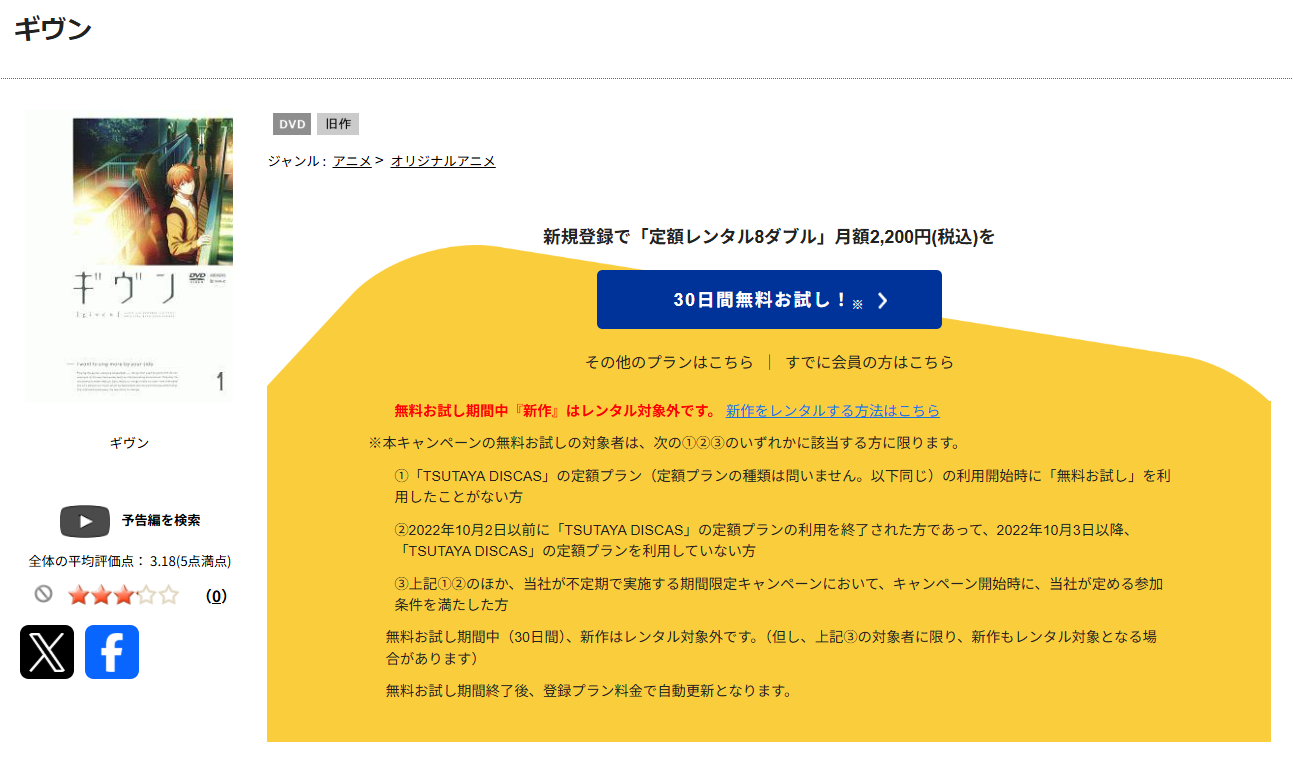Share this page on Facebook
The width and height of the screenshot is (1293, 760).
111,652
